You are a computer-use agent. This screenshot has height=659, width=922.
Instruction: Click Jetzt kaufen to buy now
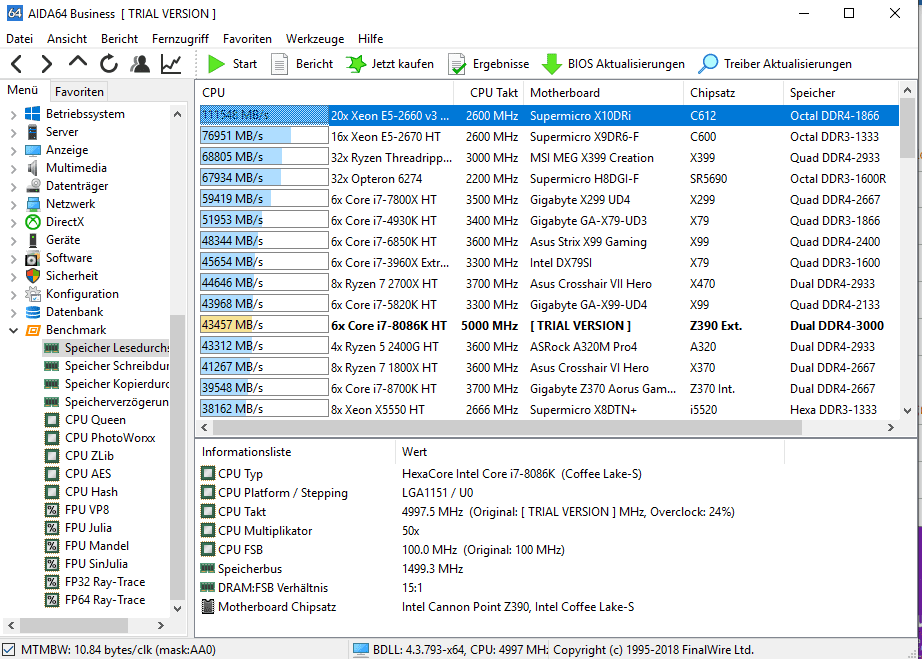(x=390, y=63)
